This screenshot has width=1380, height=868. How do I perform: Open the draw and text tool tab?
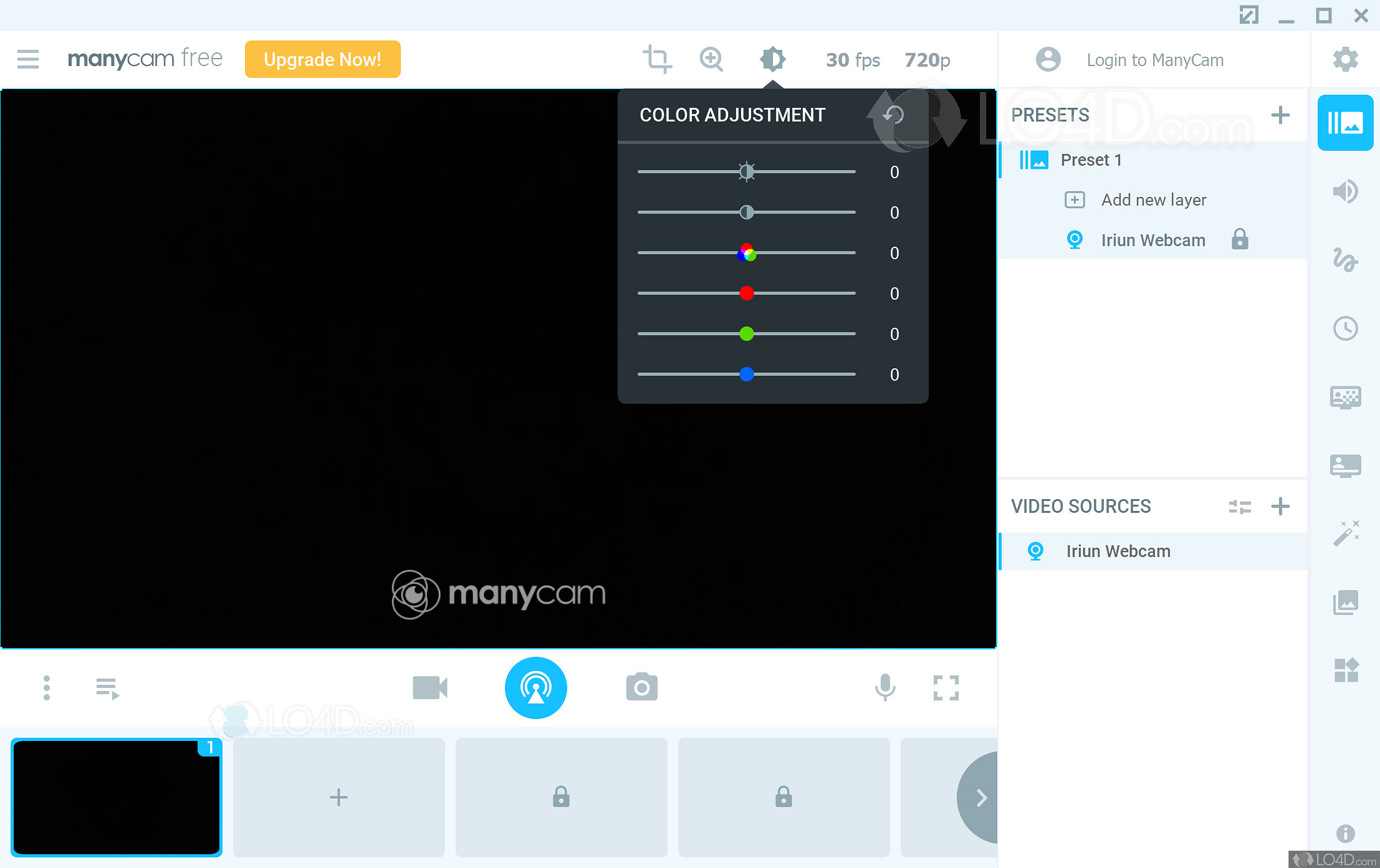(1345, 260)
